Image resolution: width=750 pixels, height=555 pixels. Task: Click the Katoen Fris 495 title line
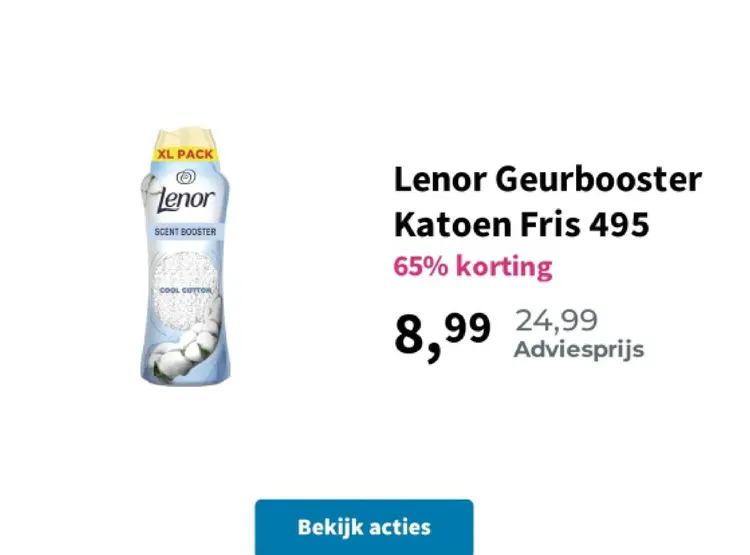(x=521, y=223)
